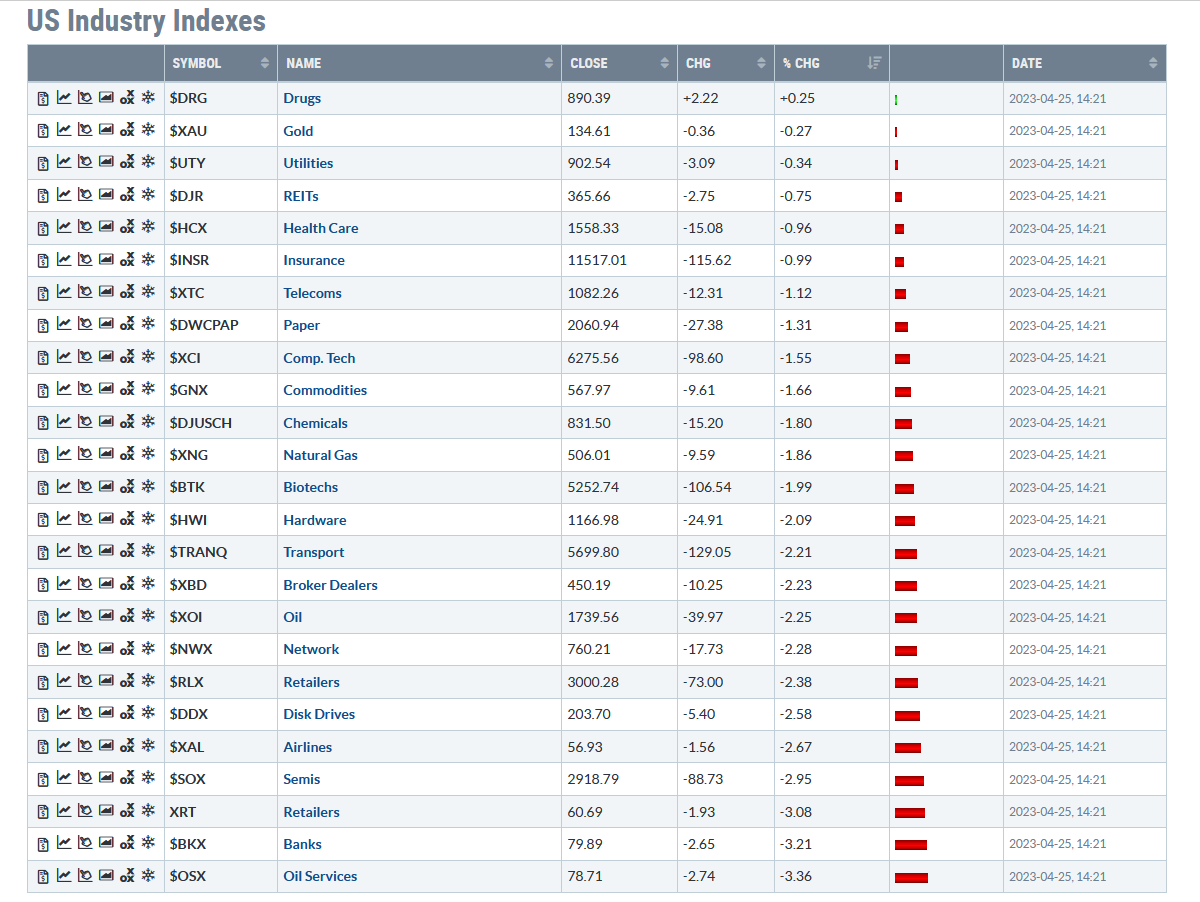Sort table by the CLOSE column header
Screen dimensions: 1200x902
[x=620, y=63]
